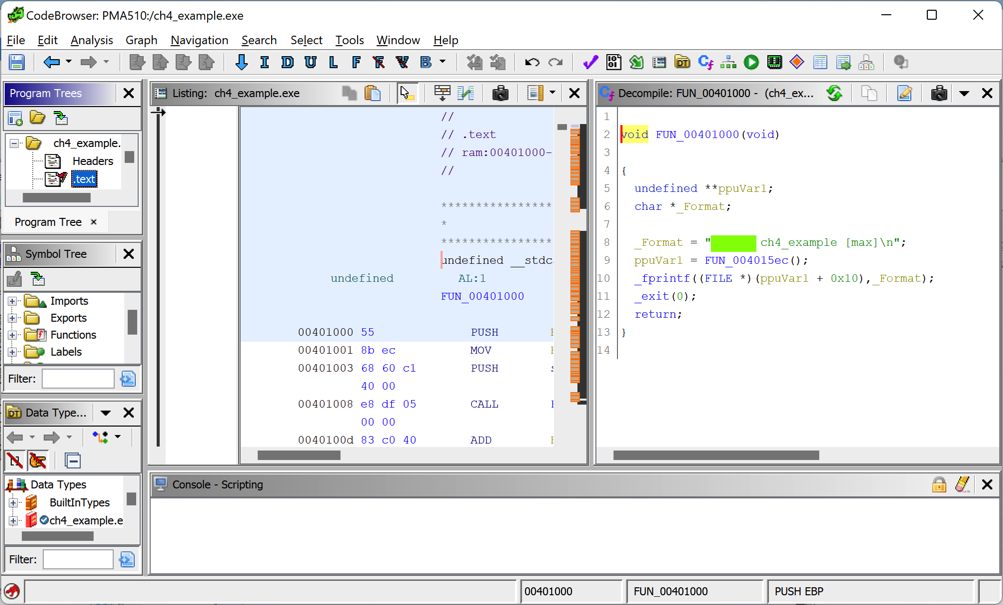The height and width of the screenshot is (605, 1003).
Task: Expand the Imports folder in Symbol Tree
Action: pyautogui.click(x=13, y=301)
